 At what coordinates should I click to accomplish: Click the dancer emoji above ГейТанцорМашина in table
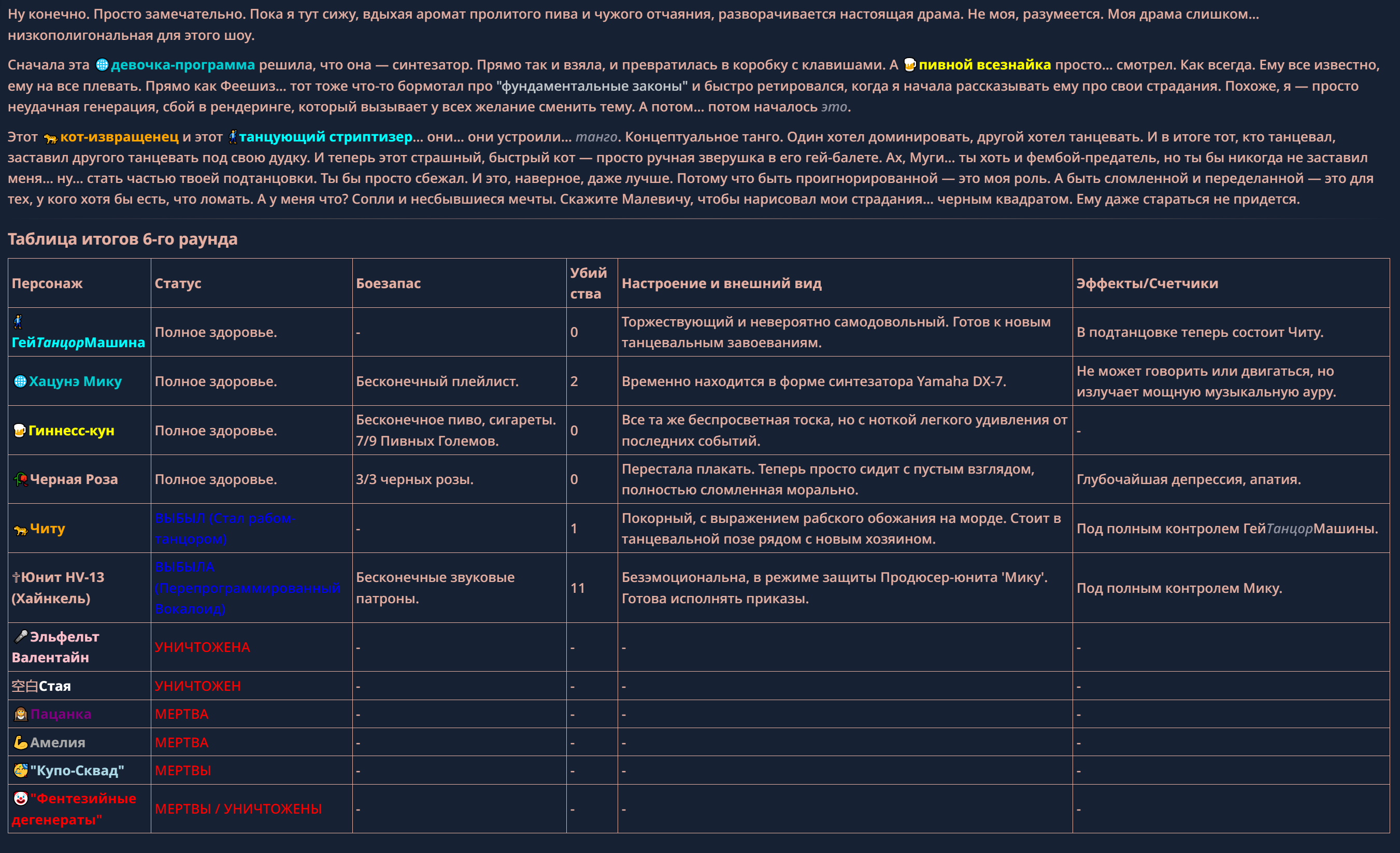18,322
